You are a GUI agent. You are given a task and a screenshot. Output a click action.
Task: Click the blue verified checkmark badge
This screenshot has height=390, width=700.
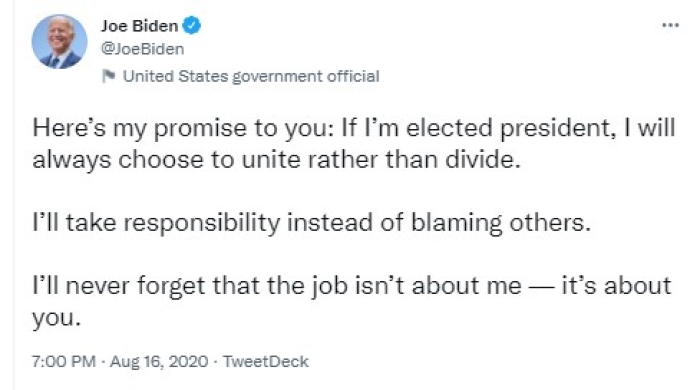point(192,25)
